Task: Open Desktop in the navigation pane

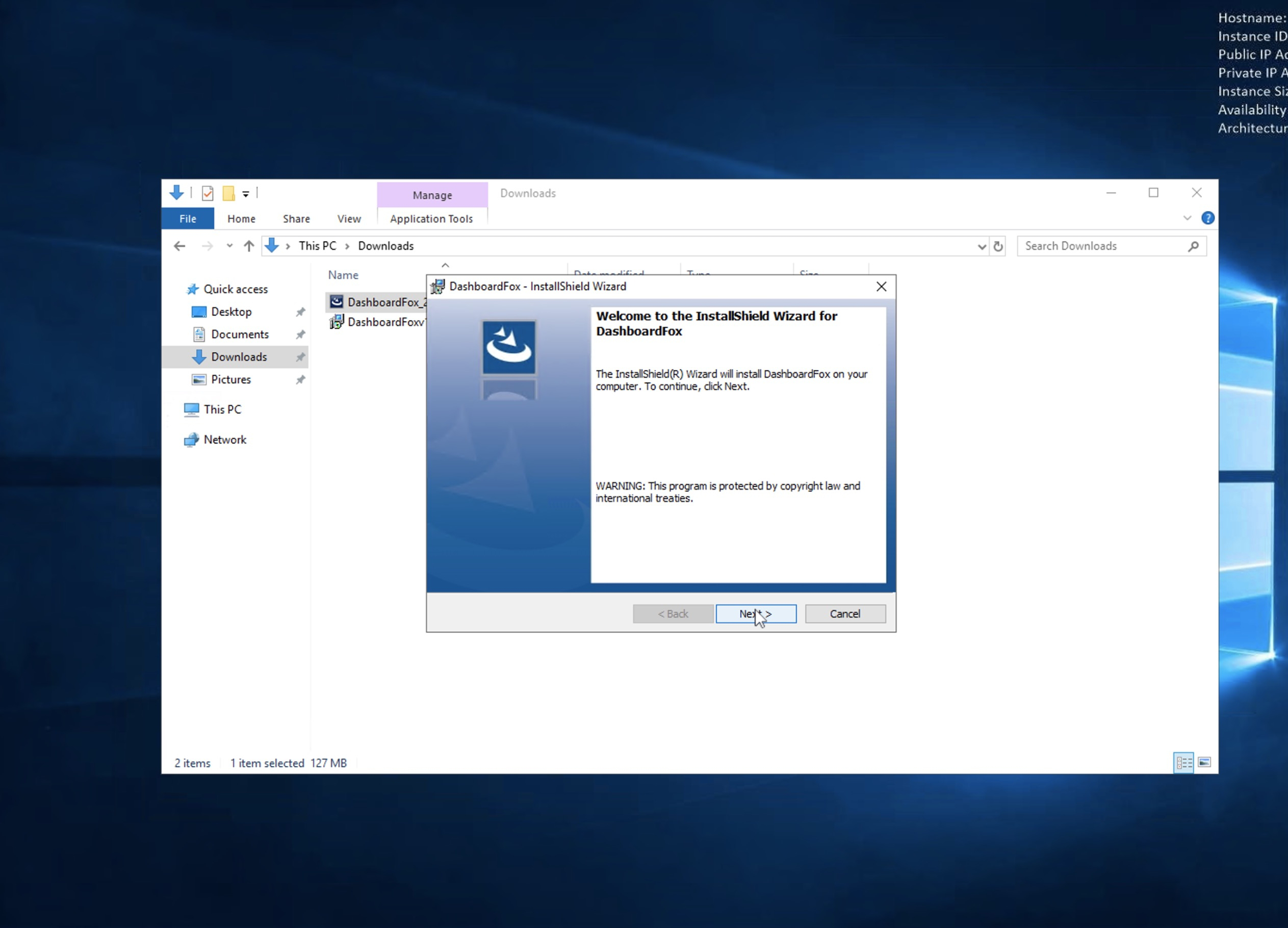Action: point(231,312)
